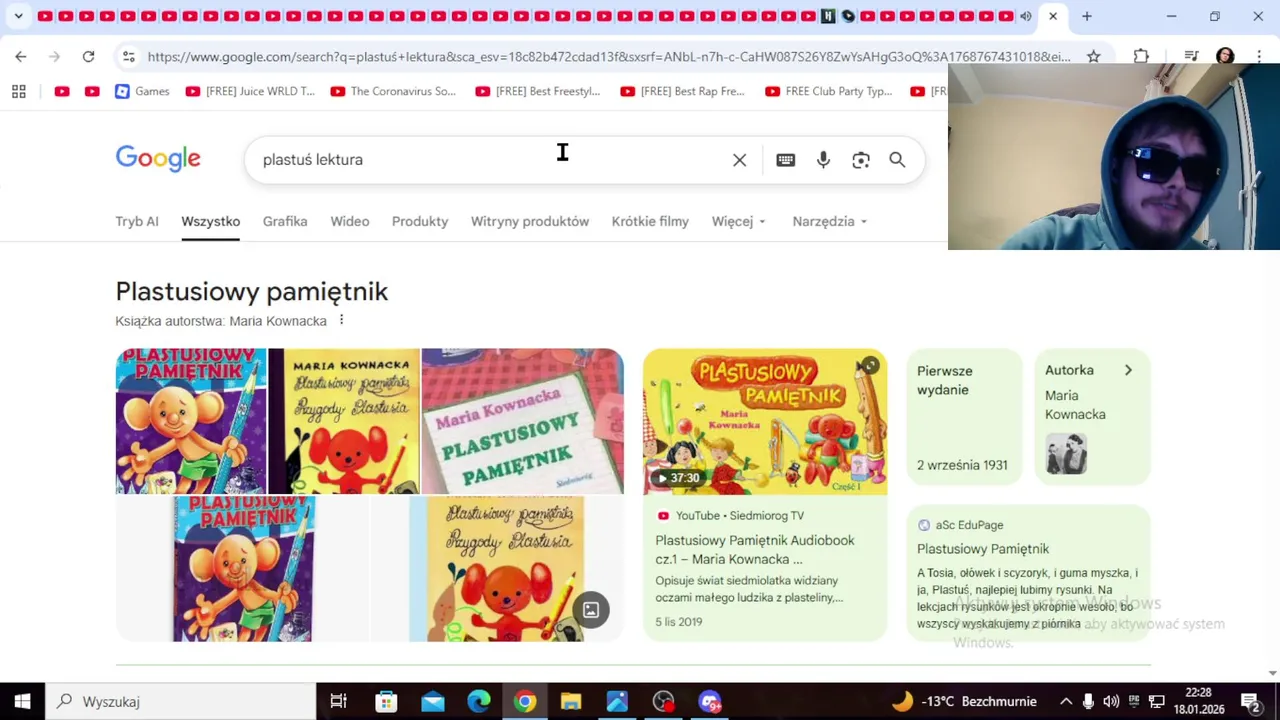Open site information icon in address bar
The image size is (1280, 720).
pos(128,57)
